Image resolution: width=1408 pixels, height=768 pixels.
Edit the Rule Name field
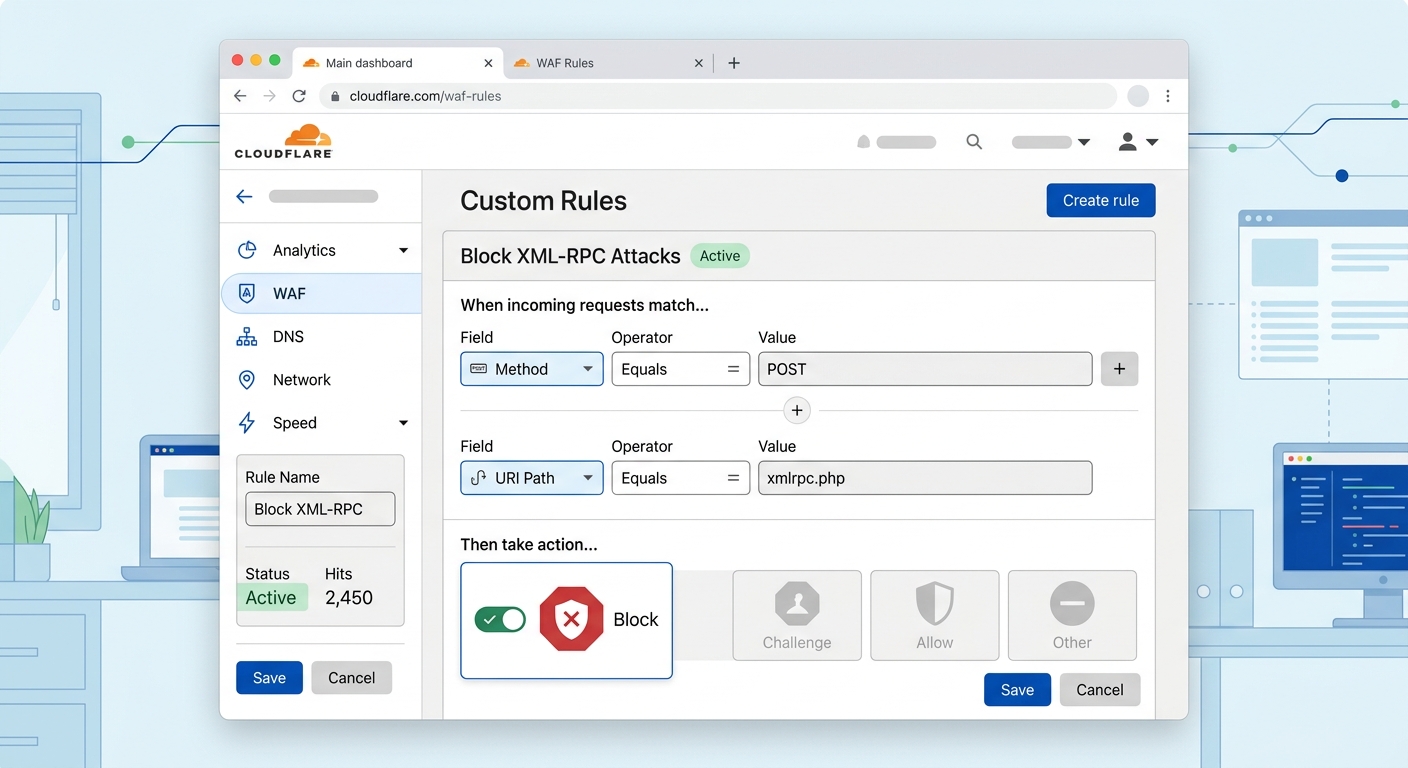[x=320, y=509]
